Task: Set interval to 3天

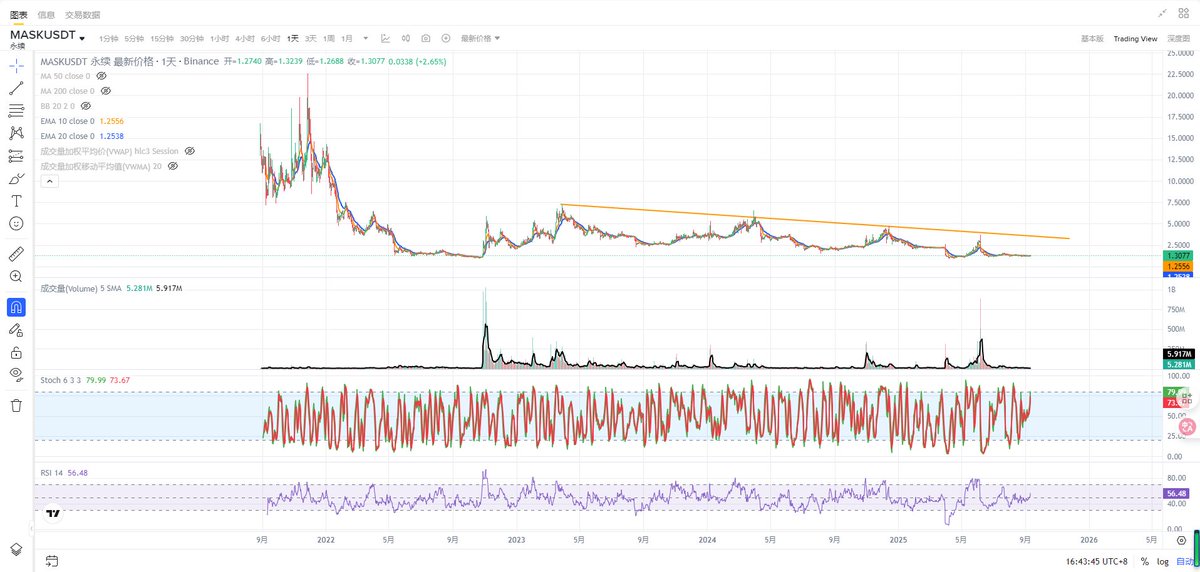Action: [x=311, y=38]
